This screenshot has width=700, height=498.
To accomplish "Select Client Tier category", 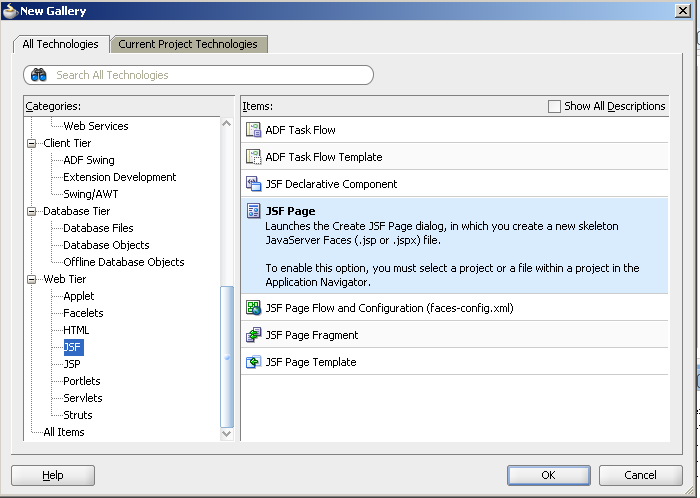I will tap(67, 143).
